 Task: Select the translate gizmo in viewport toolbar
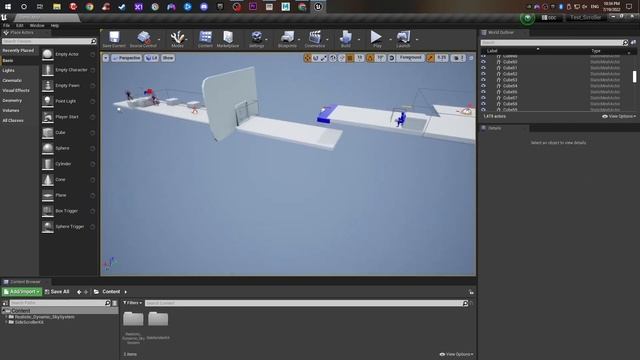(307, 58)
